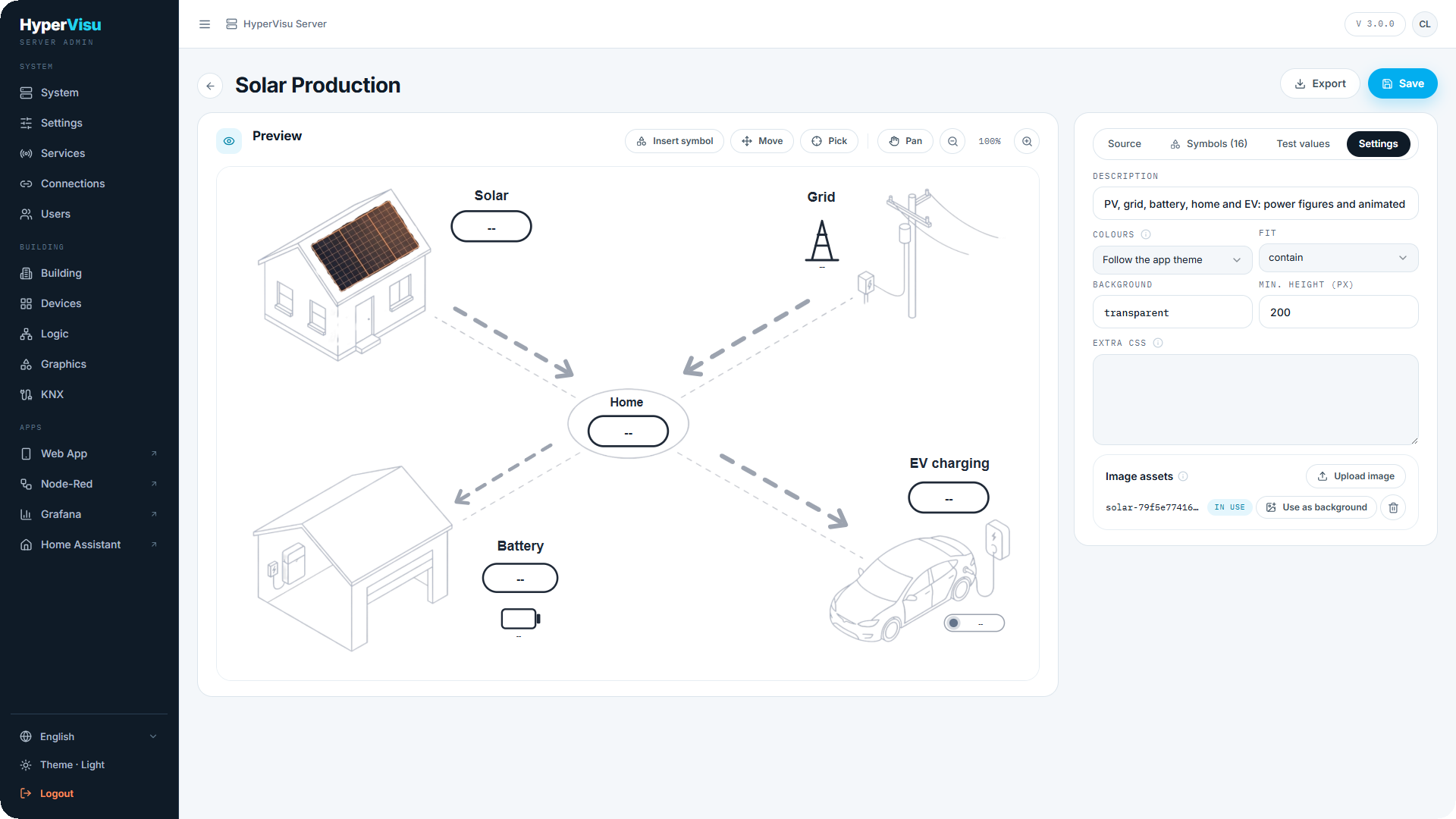The height and width of the screenshot is (819, 1456).
Task: Click the Description input field
Action: click(1255, 204)
